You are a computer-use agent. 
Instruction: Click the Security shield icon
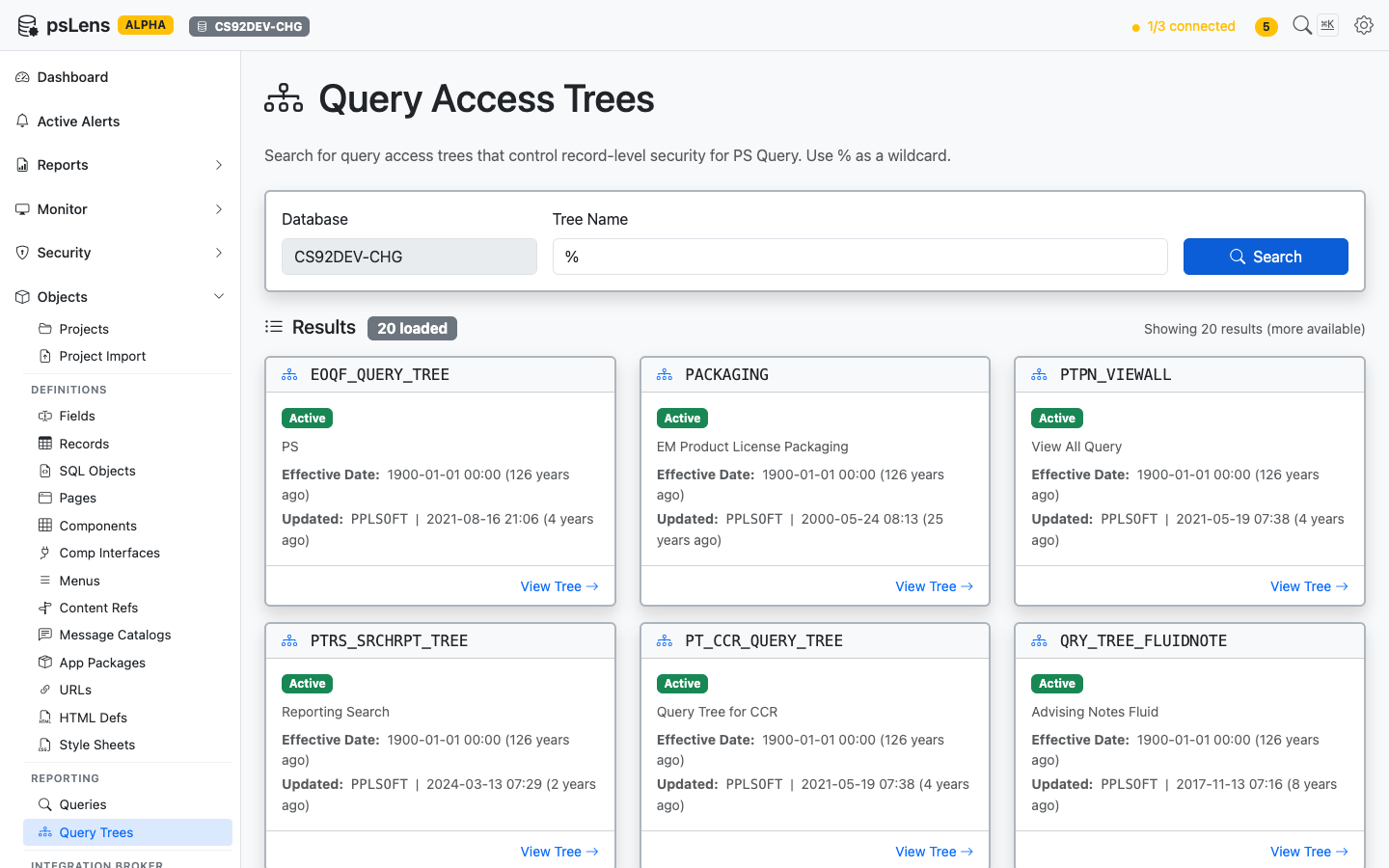(x=22, y=253)
